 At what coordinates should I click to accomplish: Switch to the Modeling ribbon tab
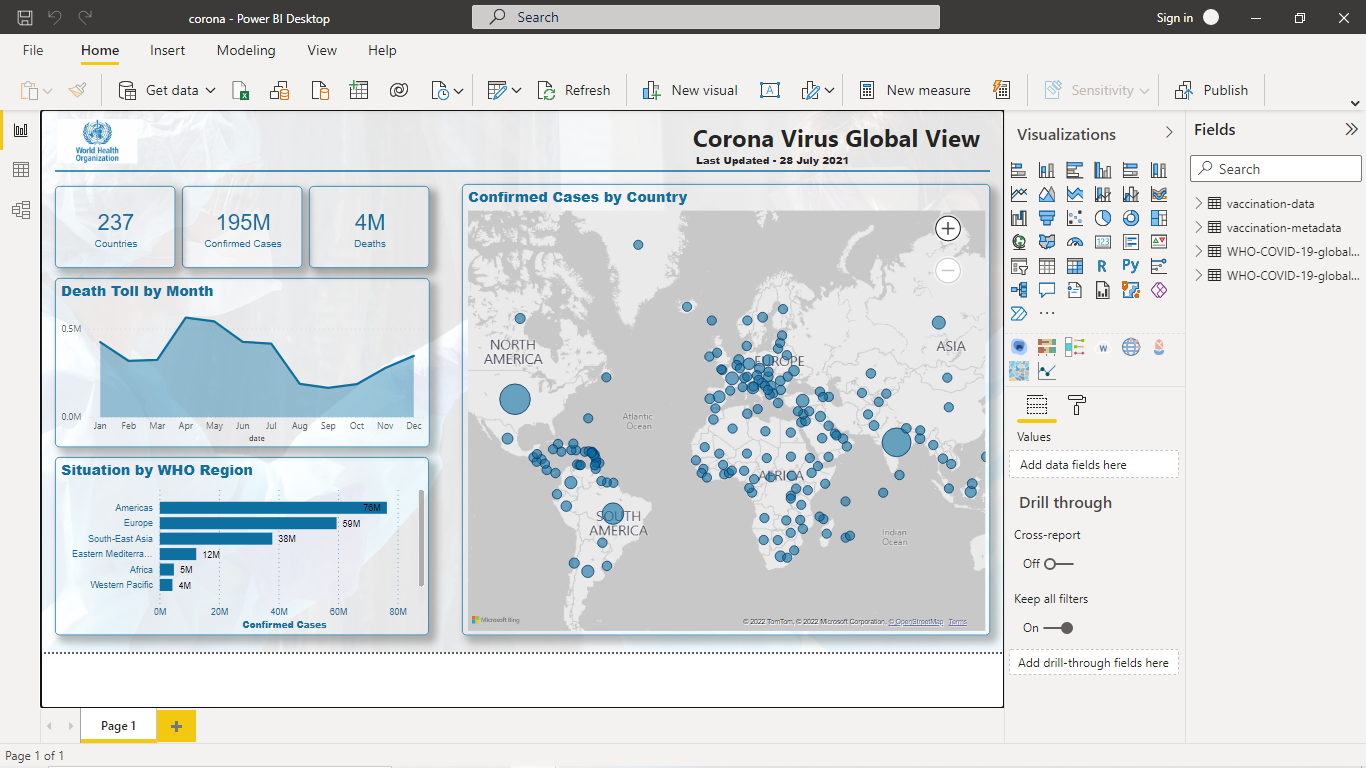[x=246, y=50]
